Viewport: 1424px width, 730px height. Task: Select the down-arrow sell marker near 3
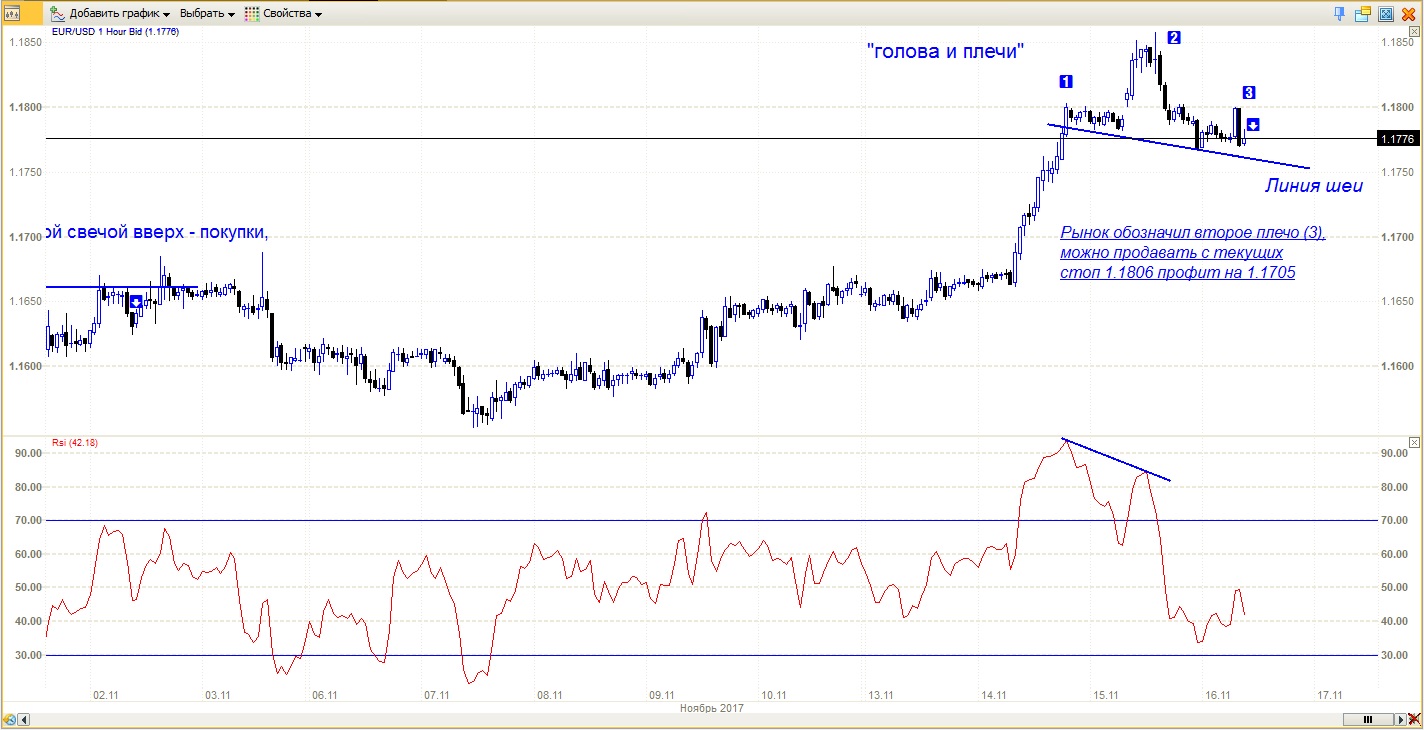click(x=1253, y=125)
